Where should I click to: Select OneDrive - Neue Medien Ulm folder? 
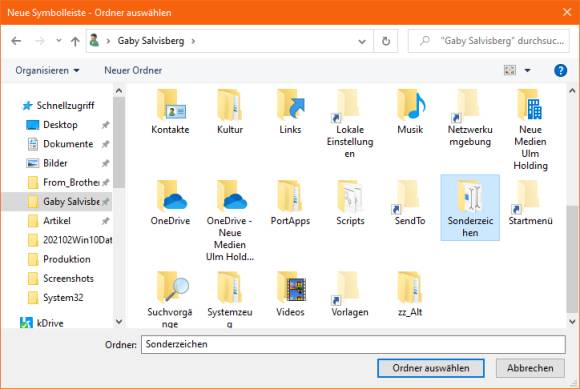230,221
